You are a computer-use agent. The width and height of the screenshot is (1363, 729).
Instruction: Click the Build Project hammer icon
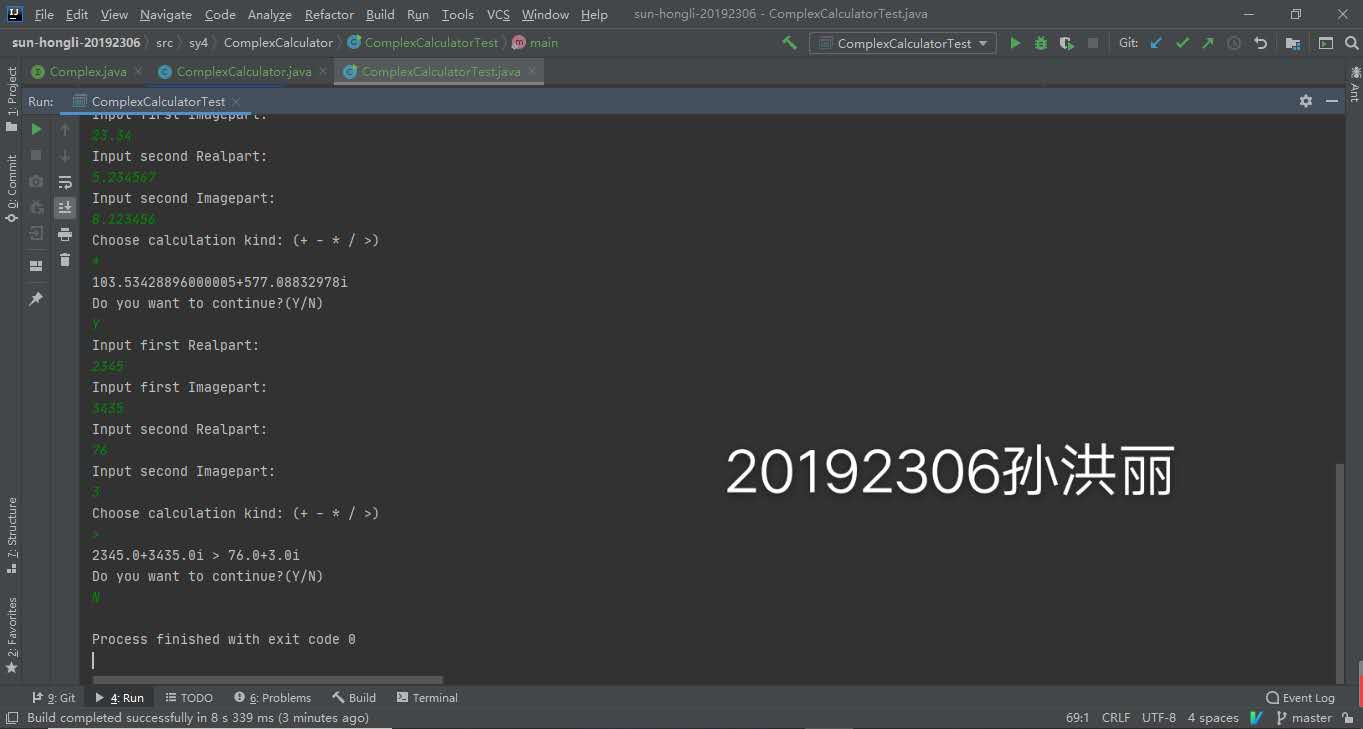(x=789, y=43)
